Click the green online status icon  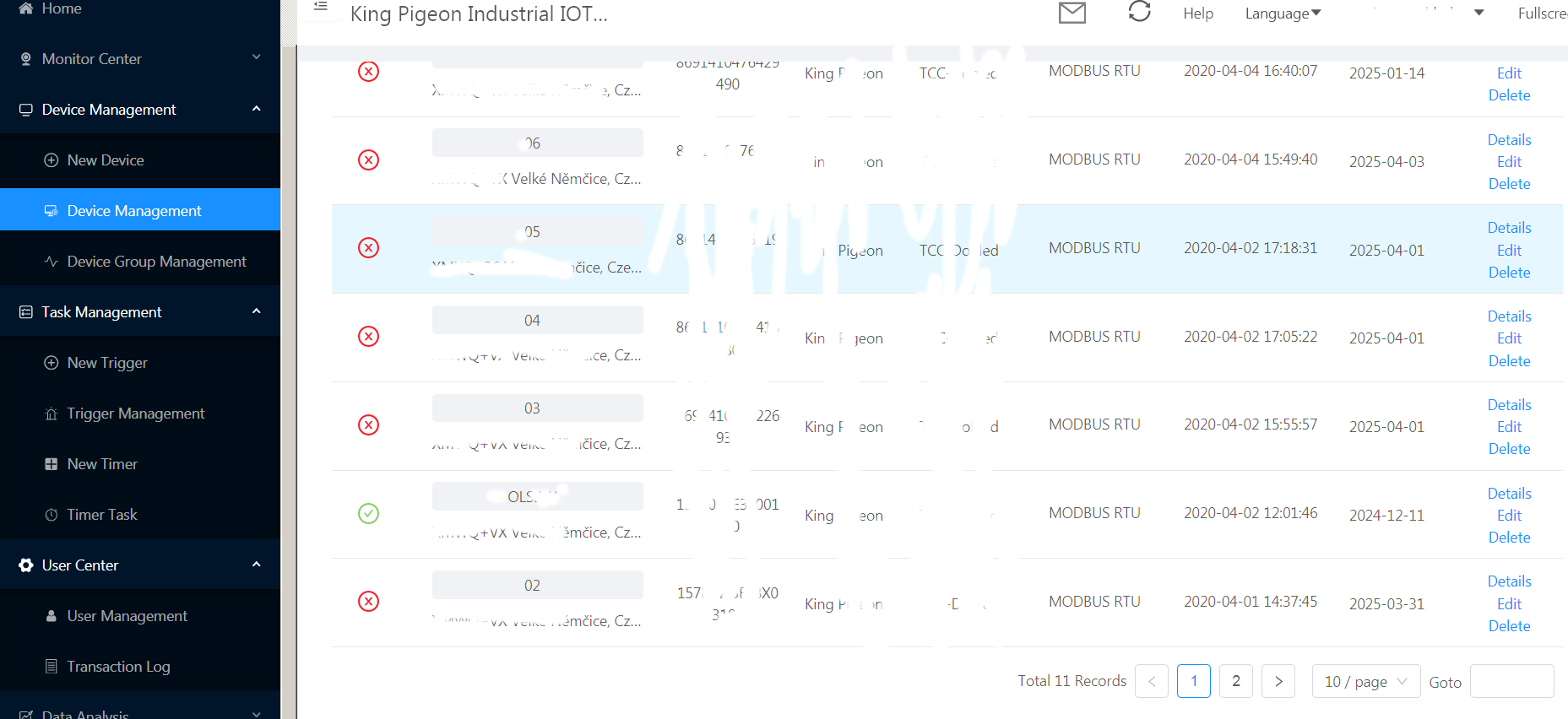[x=368, y=513]
